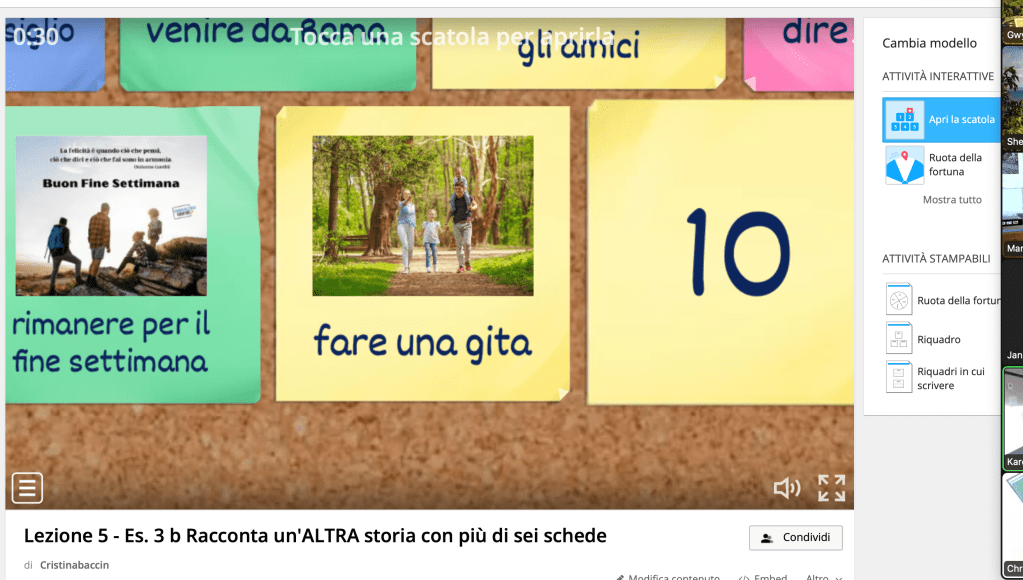Open author link Cristinabaccin
Screen dimensions: 1023x580
[74, 565]
